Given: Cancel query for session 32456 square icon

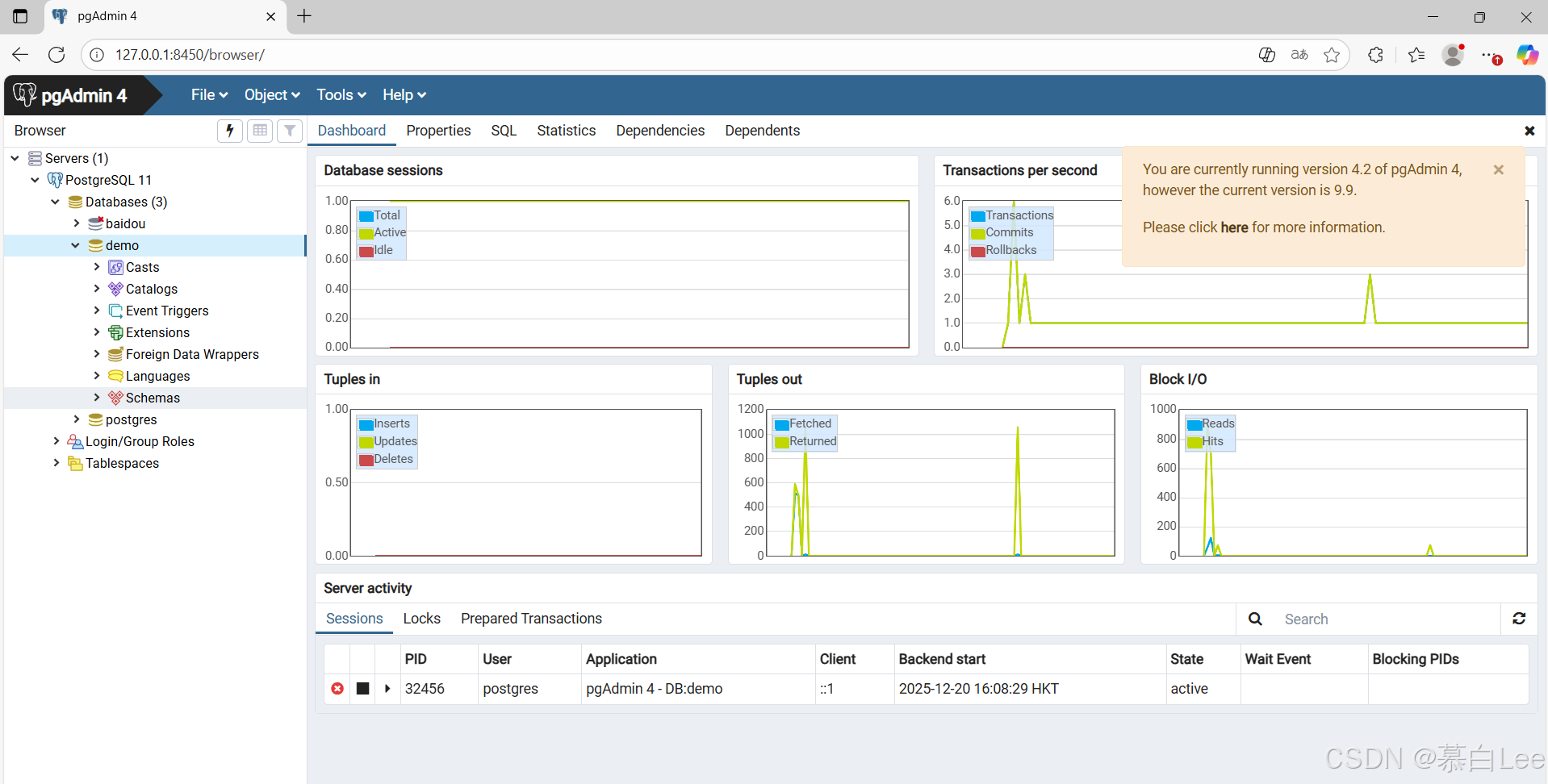Looking at the screenshot, I should click(363, 688).
